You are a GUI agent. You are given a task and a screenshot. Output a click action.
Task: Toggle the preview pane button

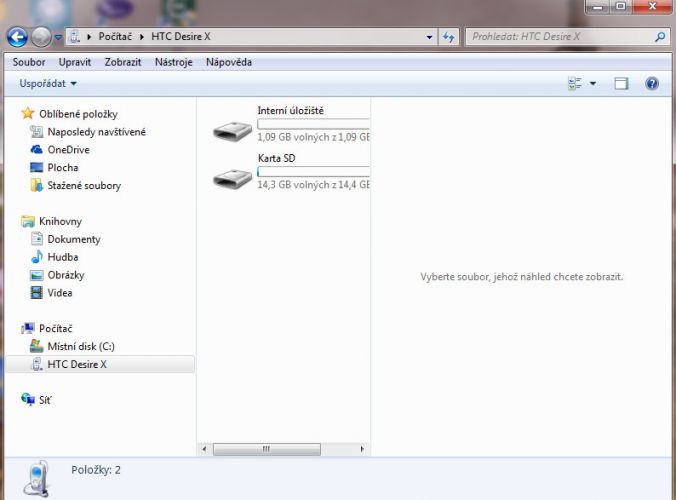tap(621, 84)
